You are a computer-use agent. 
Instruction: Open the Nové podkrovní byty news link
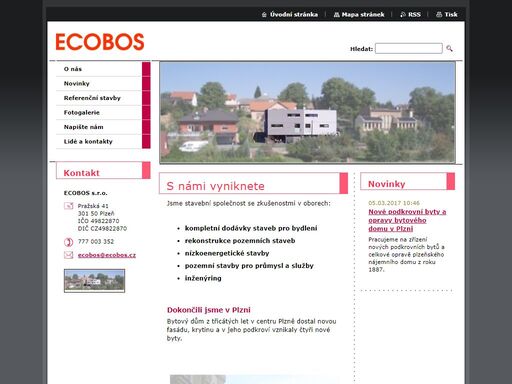pos(407,220)
